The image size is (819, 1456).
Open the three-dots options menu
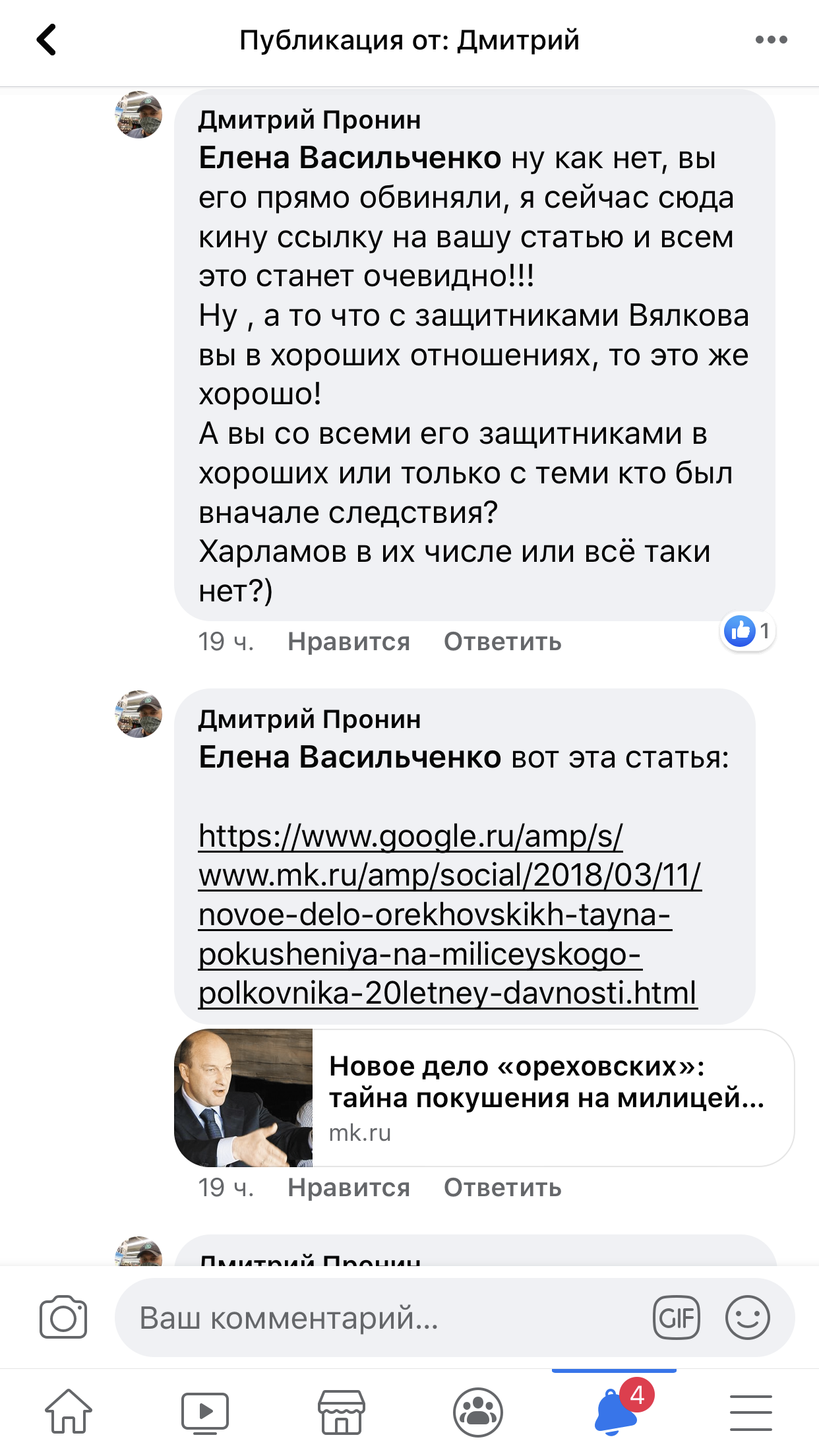(771, 40)
